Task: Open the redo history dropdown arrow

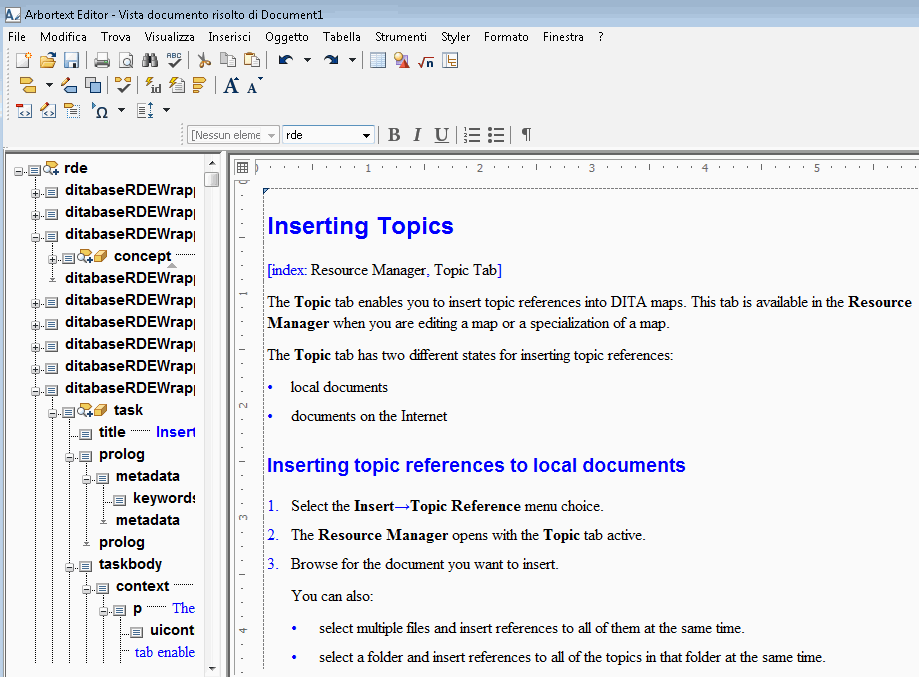Action: click(x=352, y=60)
